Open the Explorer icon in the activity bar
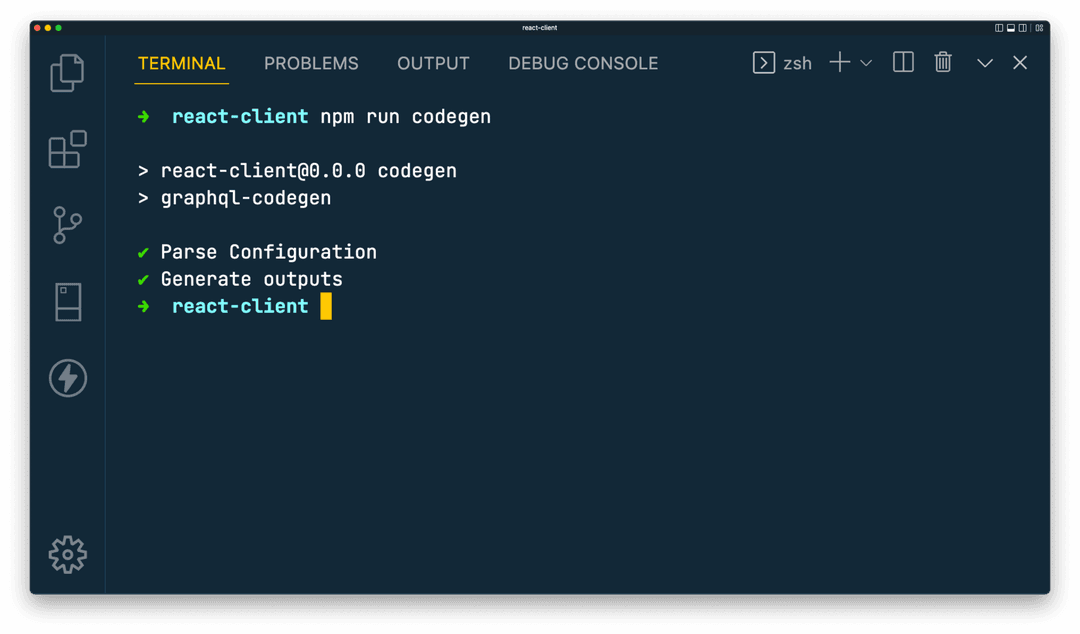 click(x=67, y=73)
